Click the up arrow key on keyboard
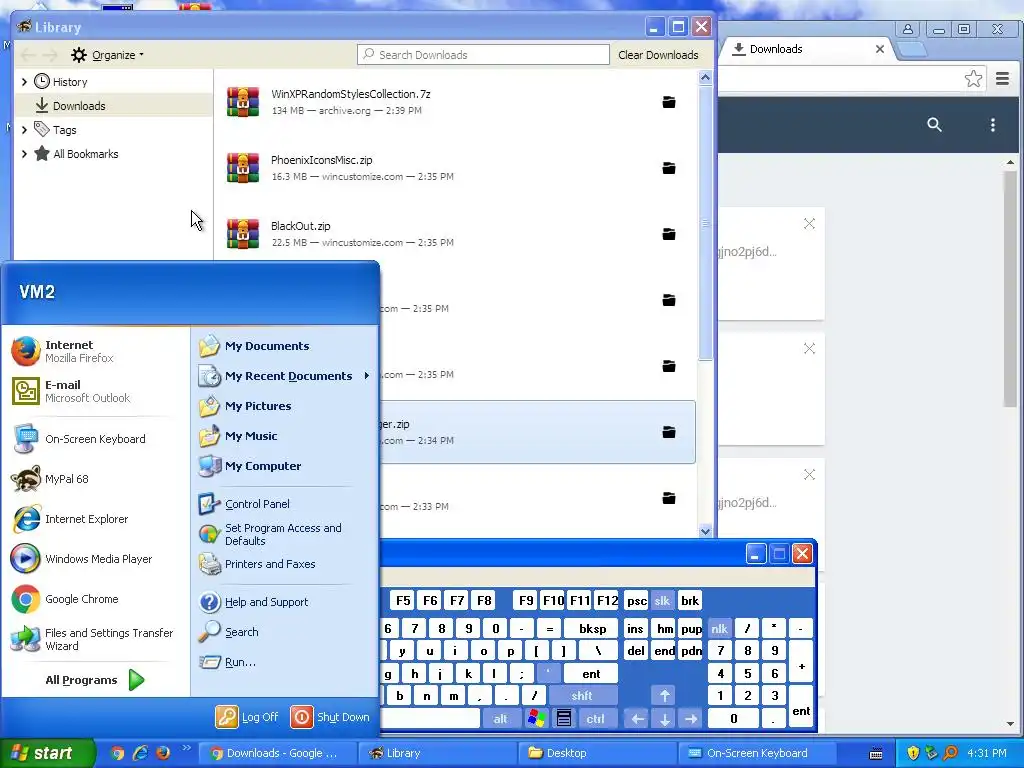The image size is (1024, 768). pos(664,696)
